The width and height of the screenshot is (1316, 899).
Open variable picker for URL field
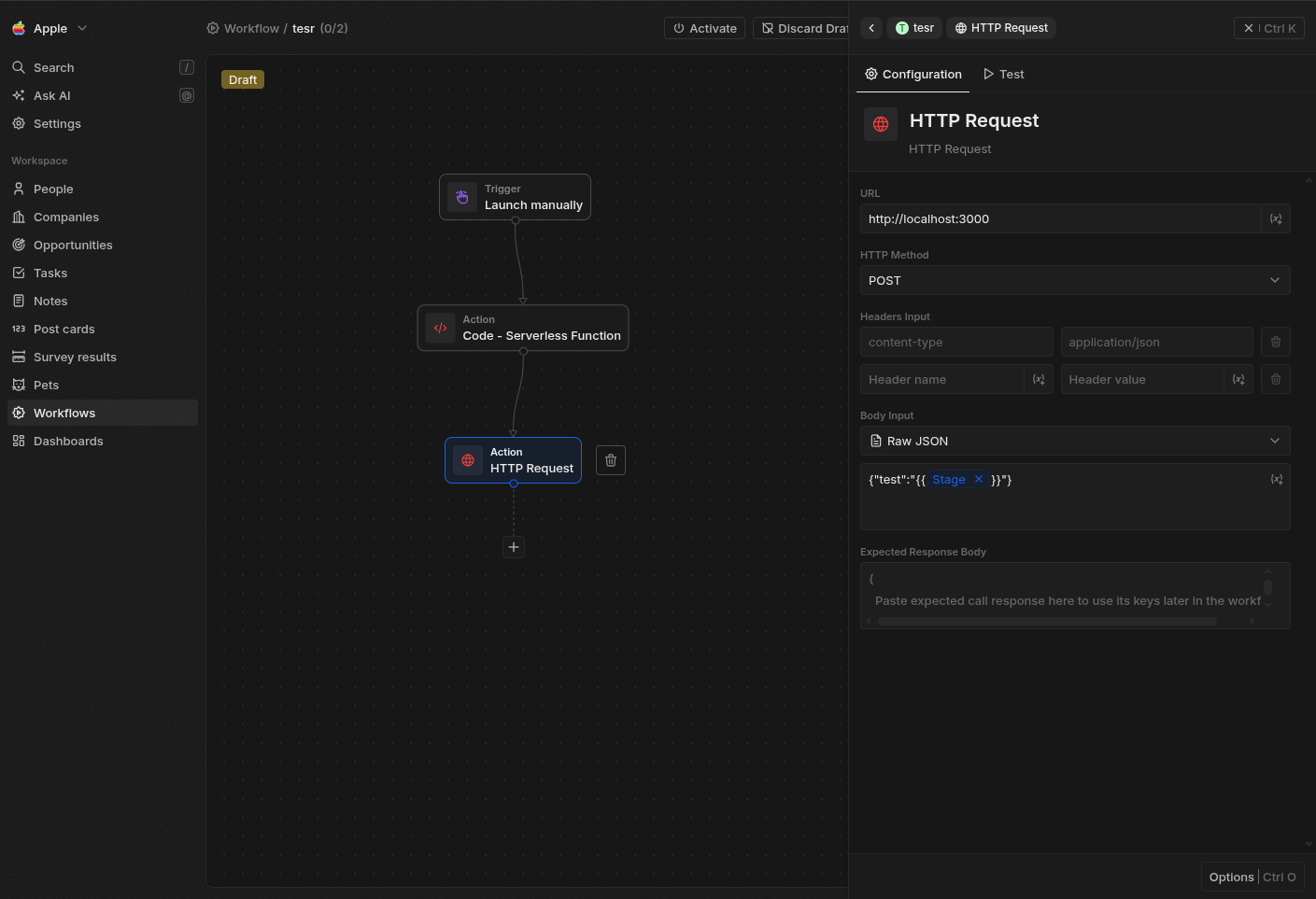(1276, 218)
